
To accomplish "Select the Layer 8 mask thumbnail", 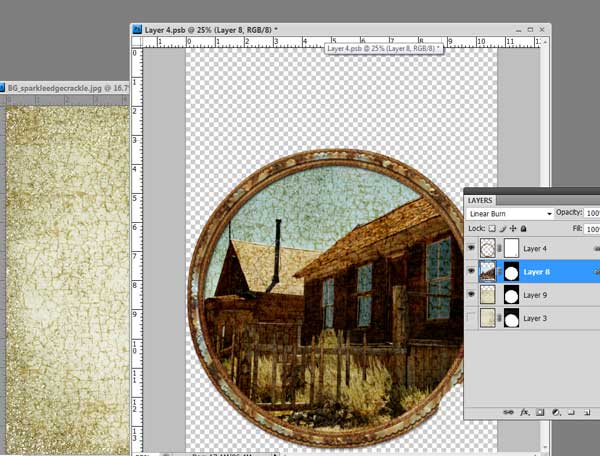I will [x=511, y=271].
